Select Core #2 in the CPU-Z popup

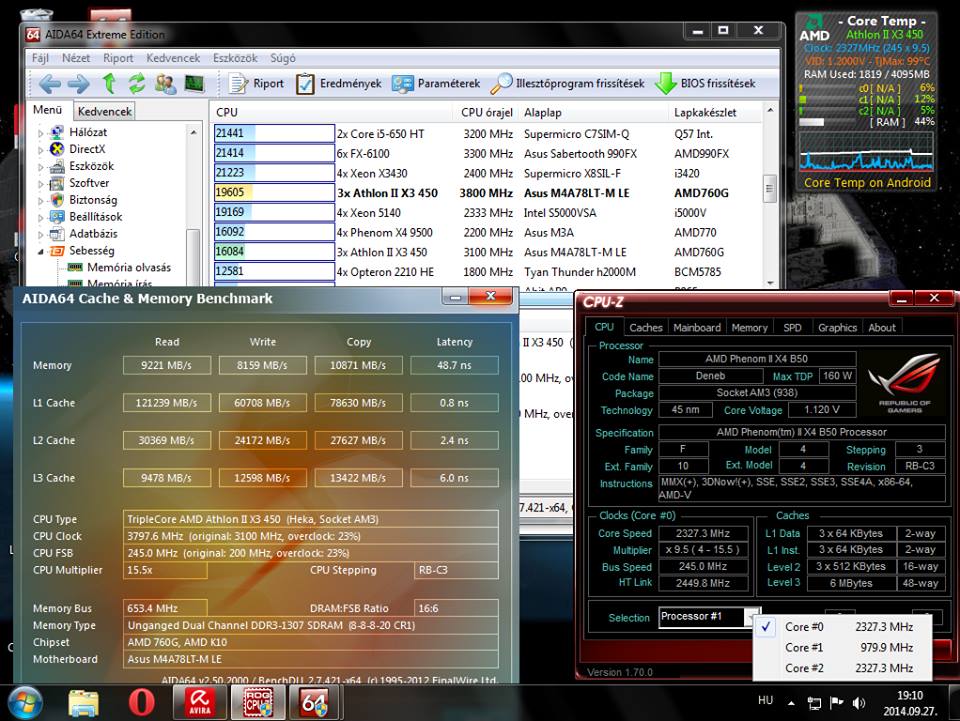(x=842, y=668)
